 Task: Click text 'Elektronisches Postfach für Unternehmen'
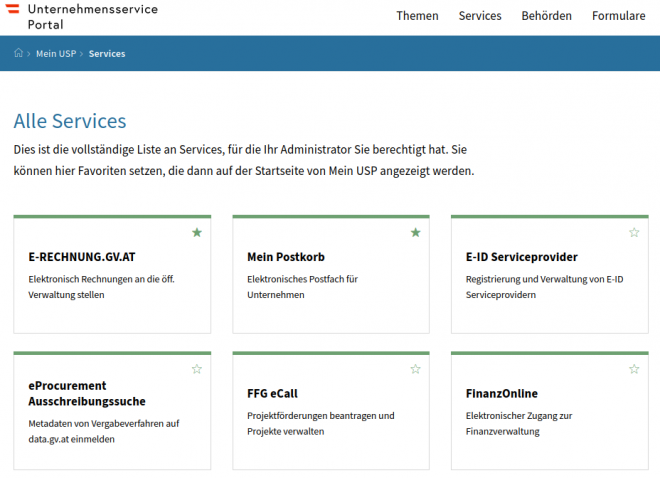(x=302, y=287)
